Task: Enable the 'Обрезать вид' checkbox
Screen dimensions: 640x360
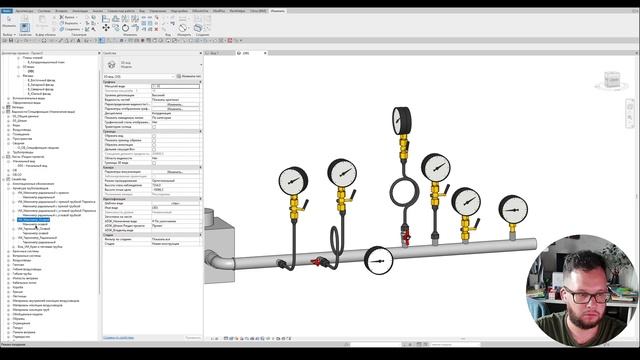Action: [x=154, y=136]
